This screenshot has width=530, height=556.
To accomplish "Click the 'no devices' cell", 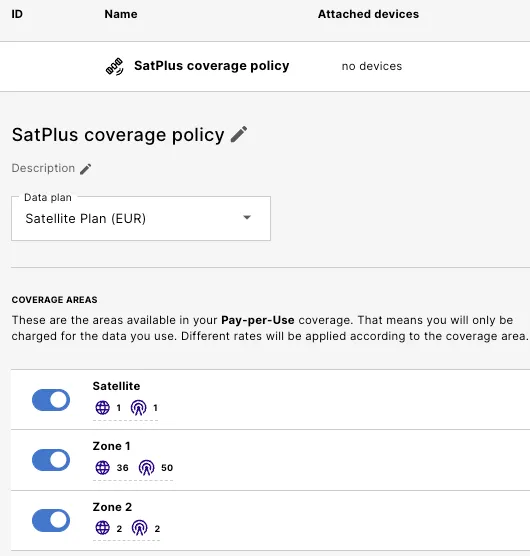I will pyautogui.click(x=372, y=66).
